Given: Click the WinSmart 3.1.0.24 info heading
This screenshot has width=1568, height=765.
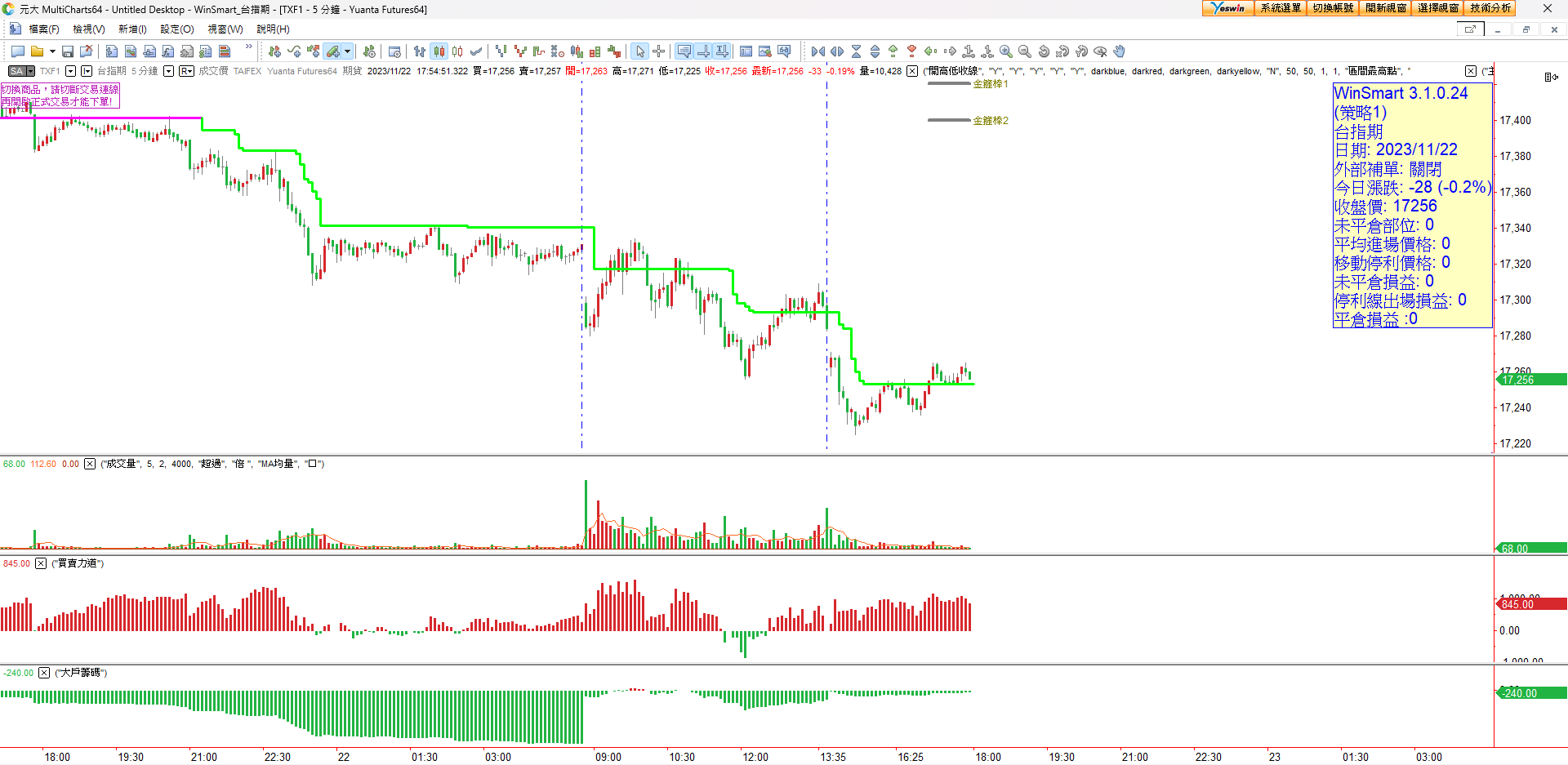Looking at the screenshot, I should 1401,93.
